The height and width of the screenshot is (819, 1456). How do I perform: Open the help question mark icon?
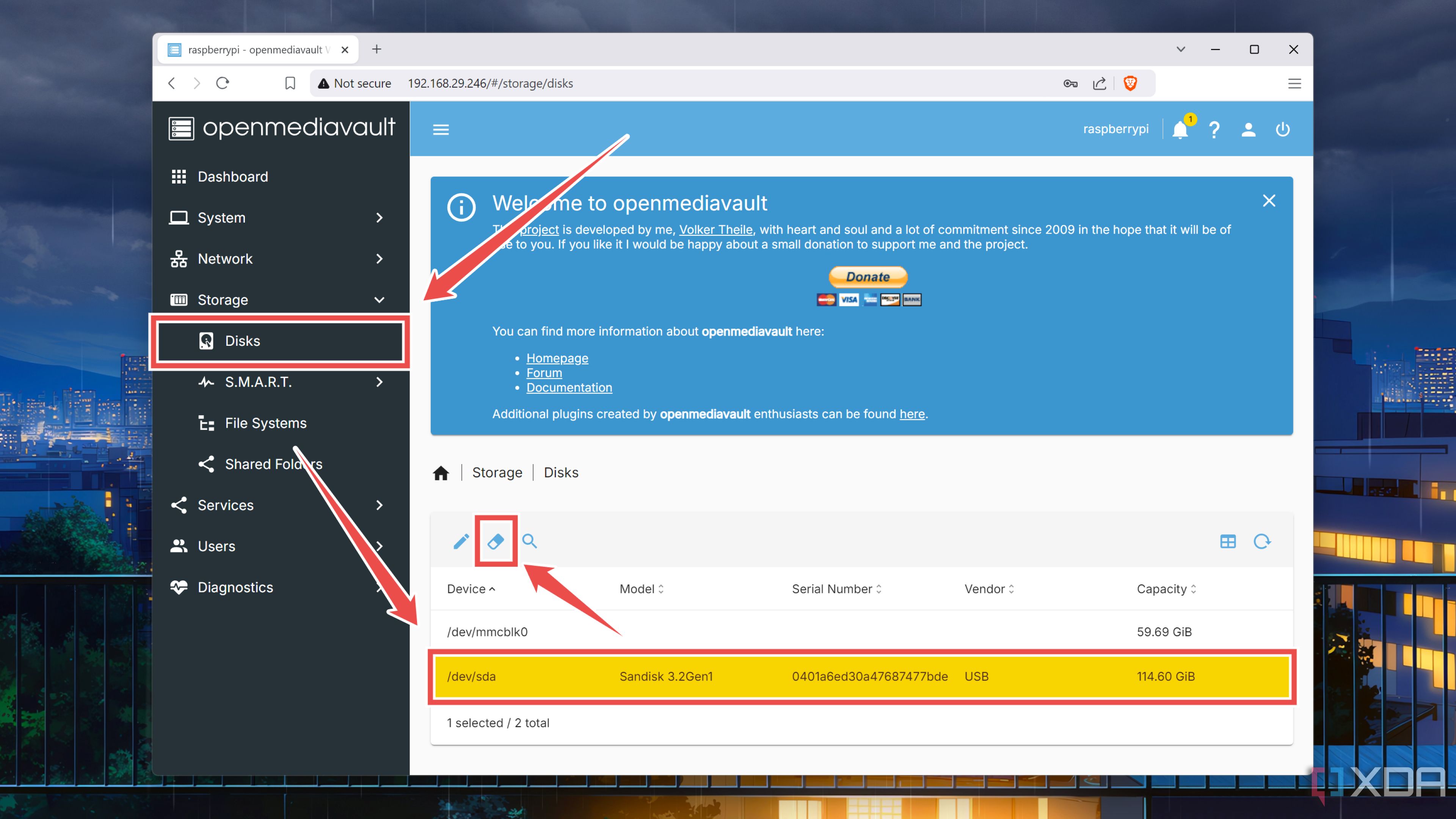tap(1214, 129)
